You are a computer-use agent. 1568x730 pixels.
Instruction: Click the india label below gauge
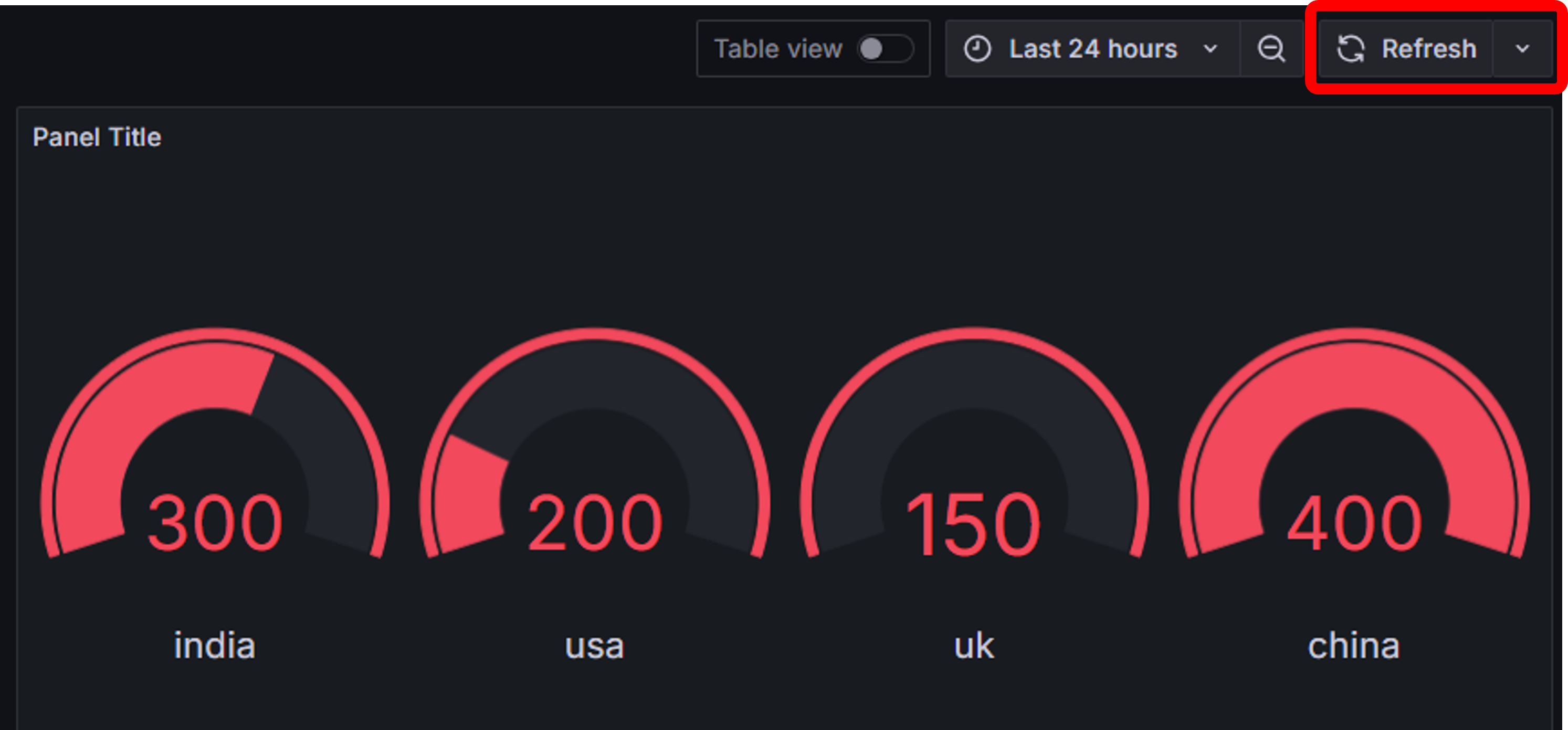(x=215, y=645)
